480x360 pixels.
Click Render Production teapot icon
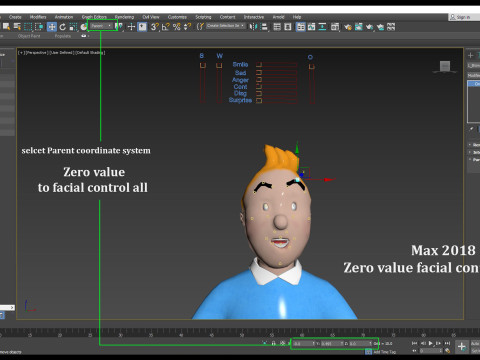[369, 27]
